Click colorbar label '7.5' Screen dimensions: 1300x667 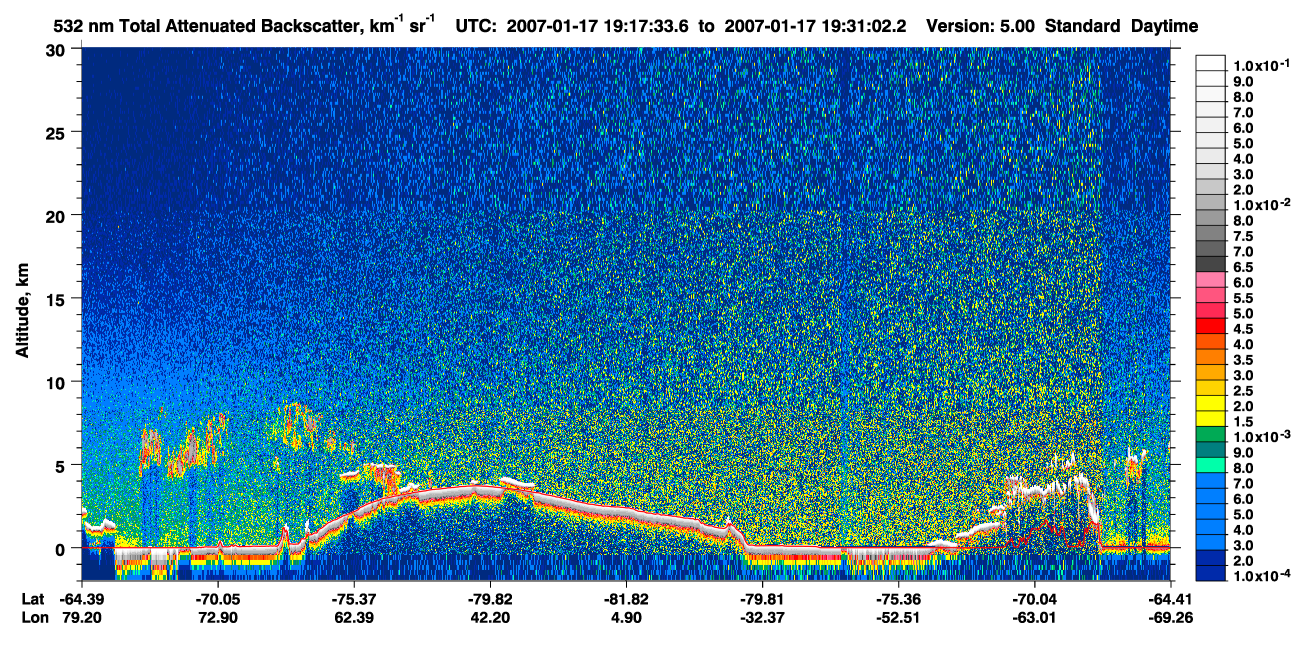[x=1245, y=236]
